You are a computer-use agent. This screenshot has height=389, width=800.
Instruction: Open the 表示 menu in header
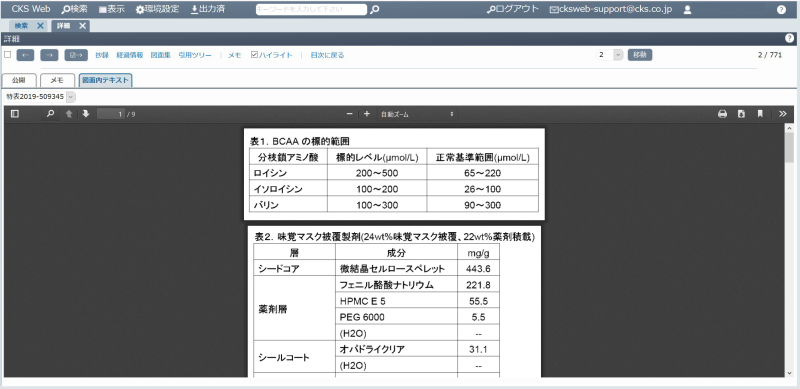pyautogui.click(x=111, y=9)
